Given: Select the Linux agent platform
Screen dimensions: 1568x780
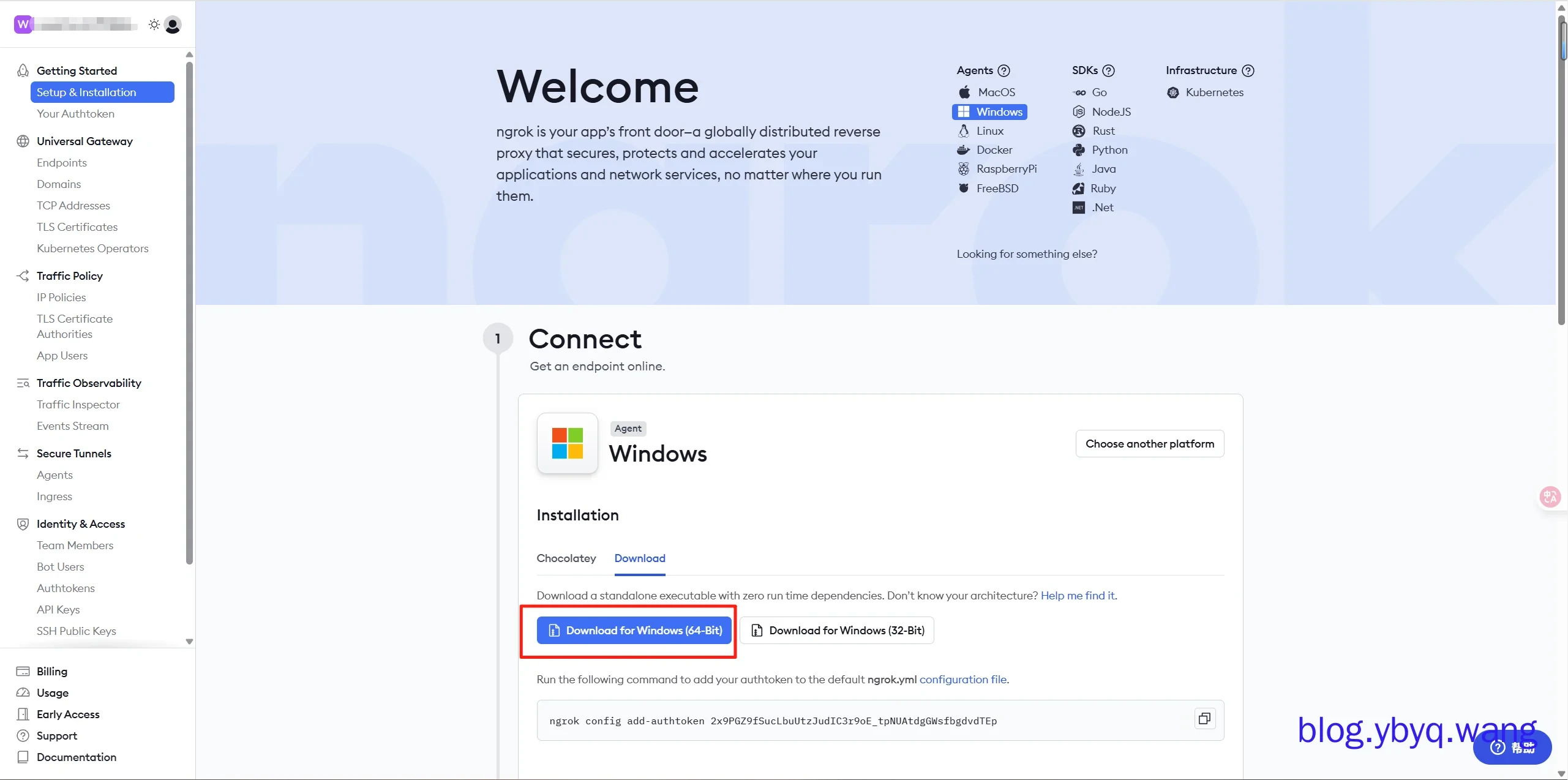Looking at the screenshot, I should coord(980,130).
